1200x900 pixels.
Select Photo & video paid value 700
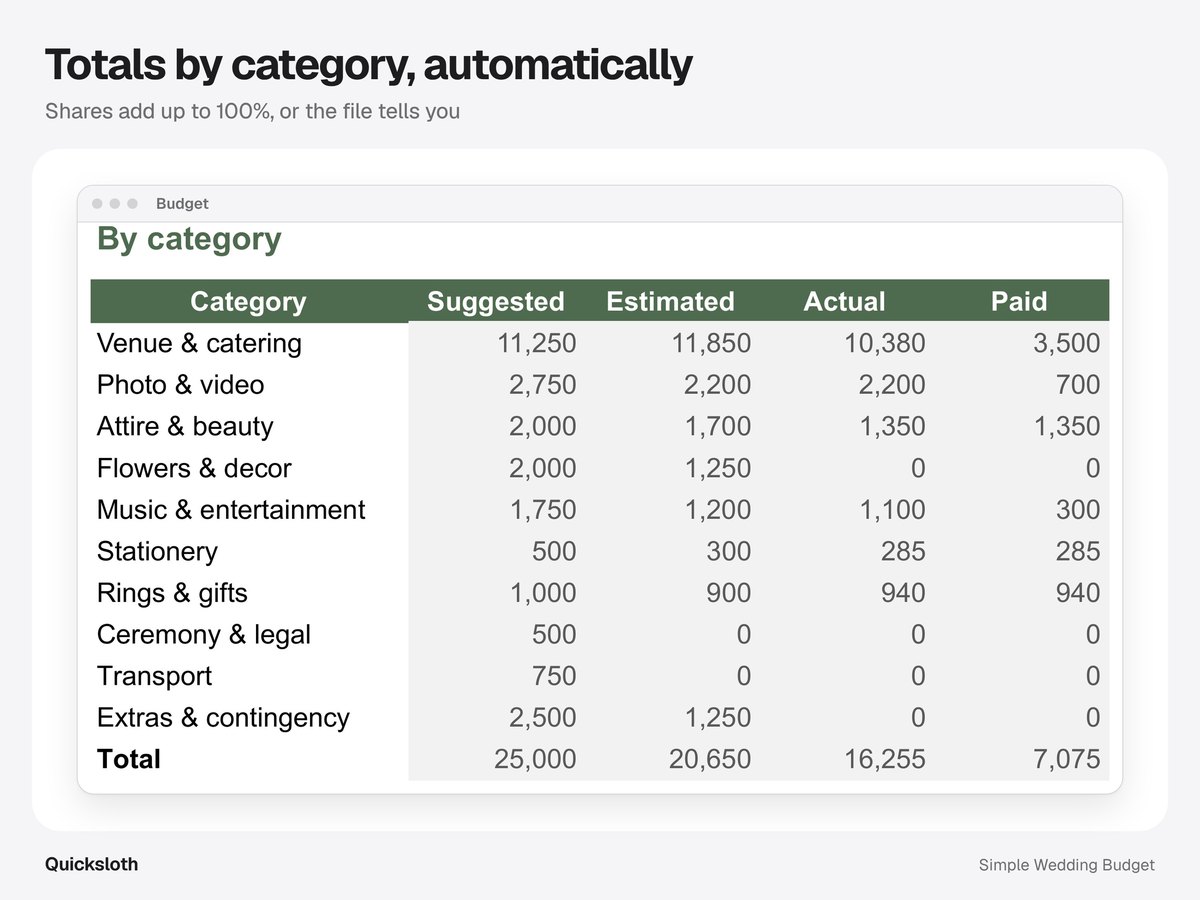click(x=1077, y=385)
